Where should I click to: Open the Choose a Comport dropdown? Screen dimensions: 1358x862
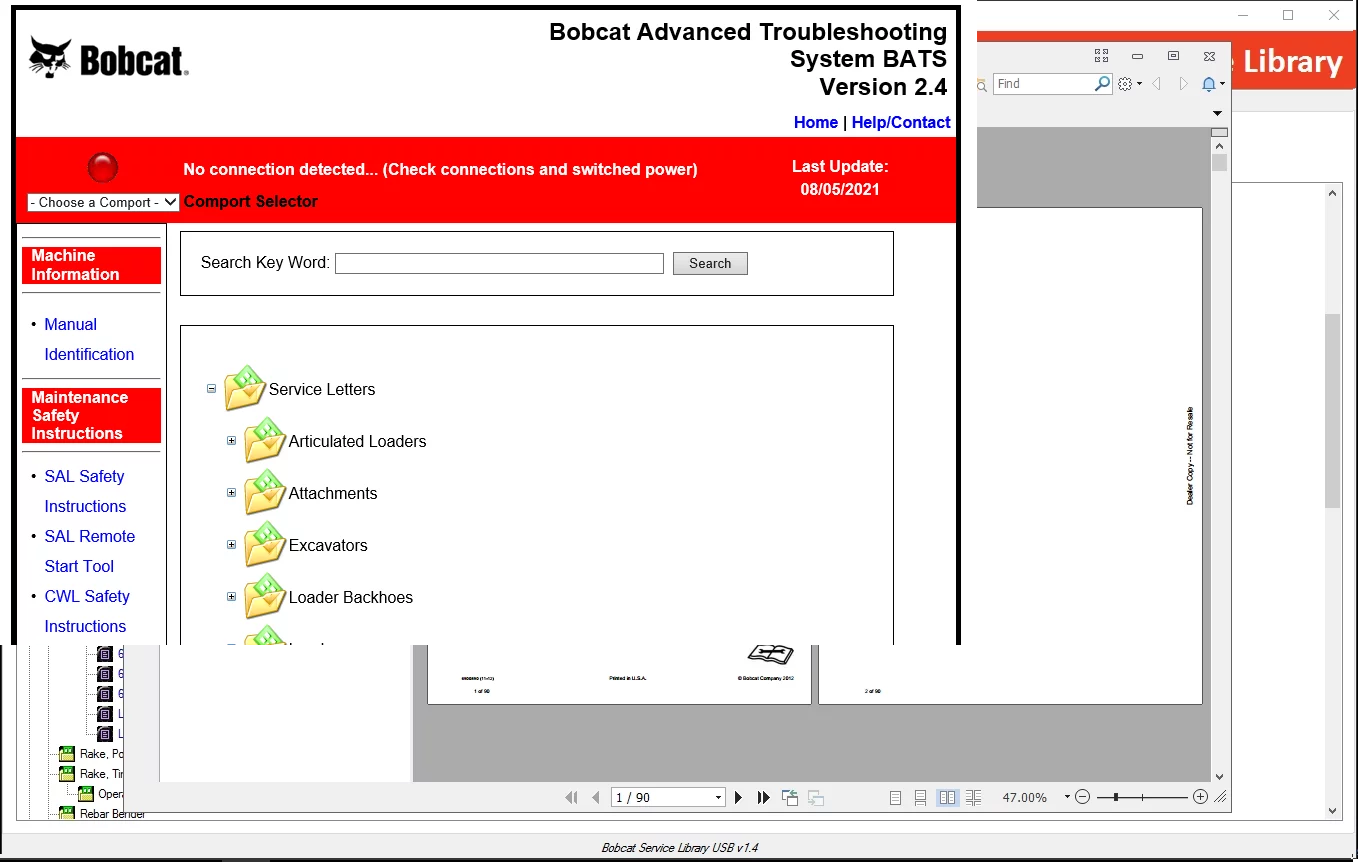pyautogui.click(x=103, y=202)
